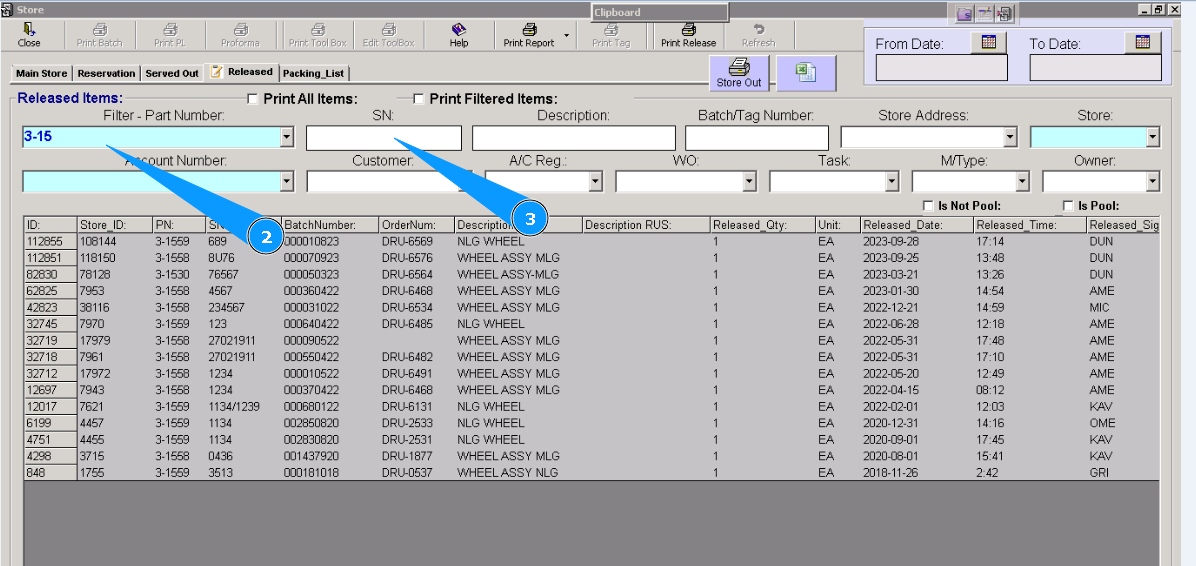Expand the Filter Part Number dropdown
This screenshot has width=1196, height=566.
287,138
